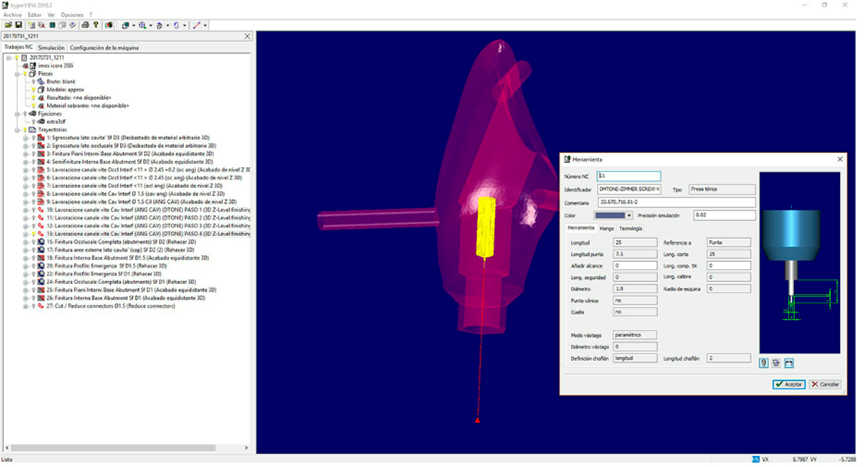Click the save diskette toolbar icon
This screenshot has height=467, width=865.
[18, 24]
